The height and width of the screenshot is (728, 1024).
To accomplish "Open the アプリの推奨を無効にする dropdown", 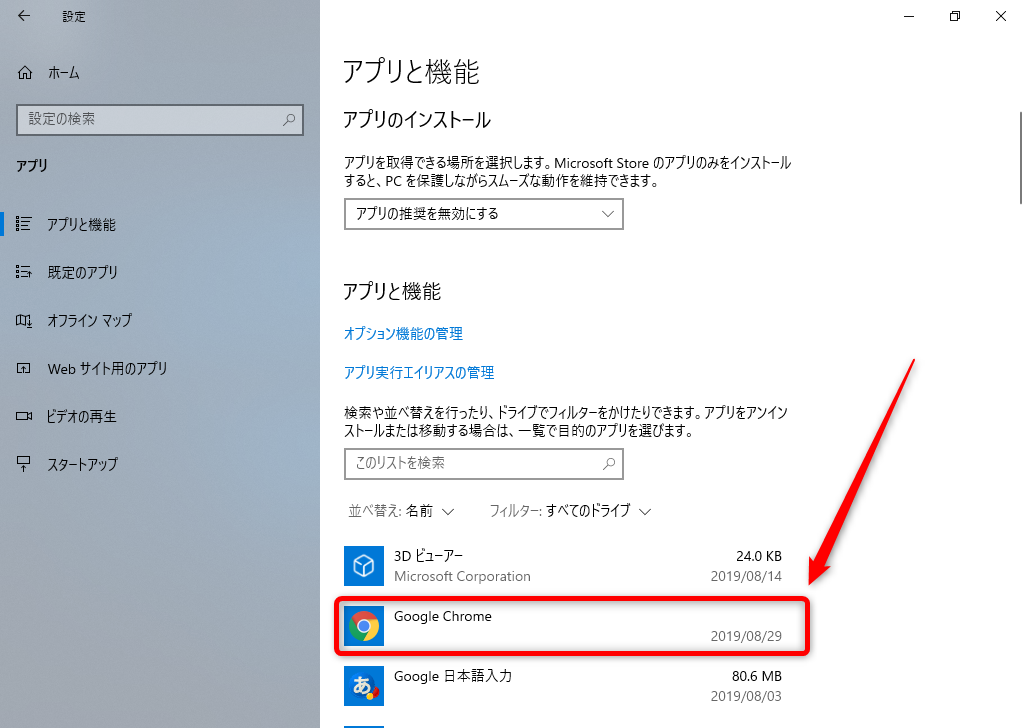I will point(483,214).
